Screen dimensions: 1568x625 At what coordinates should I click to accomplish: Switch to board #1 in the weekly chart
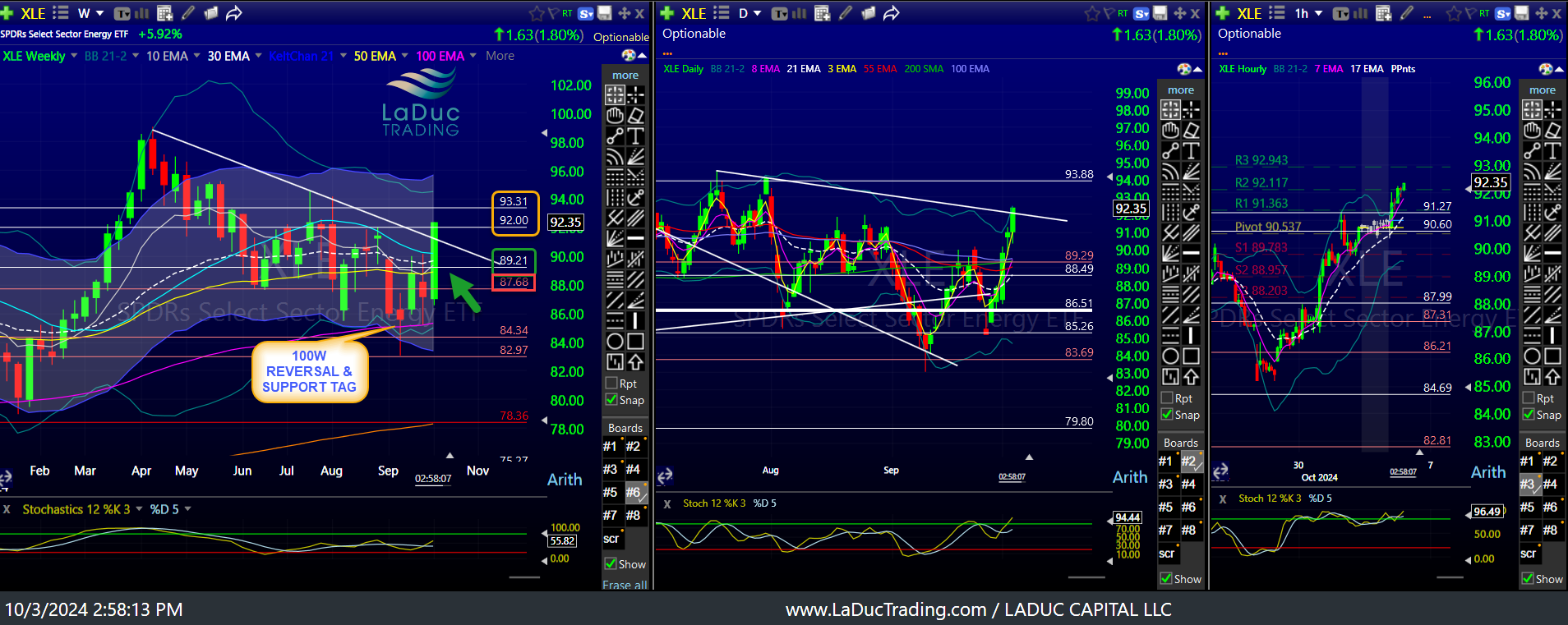[x=611, y=446]
